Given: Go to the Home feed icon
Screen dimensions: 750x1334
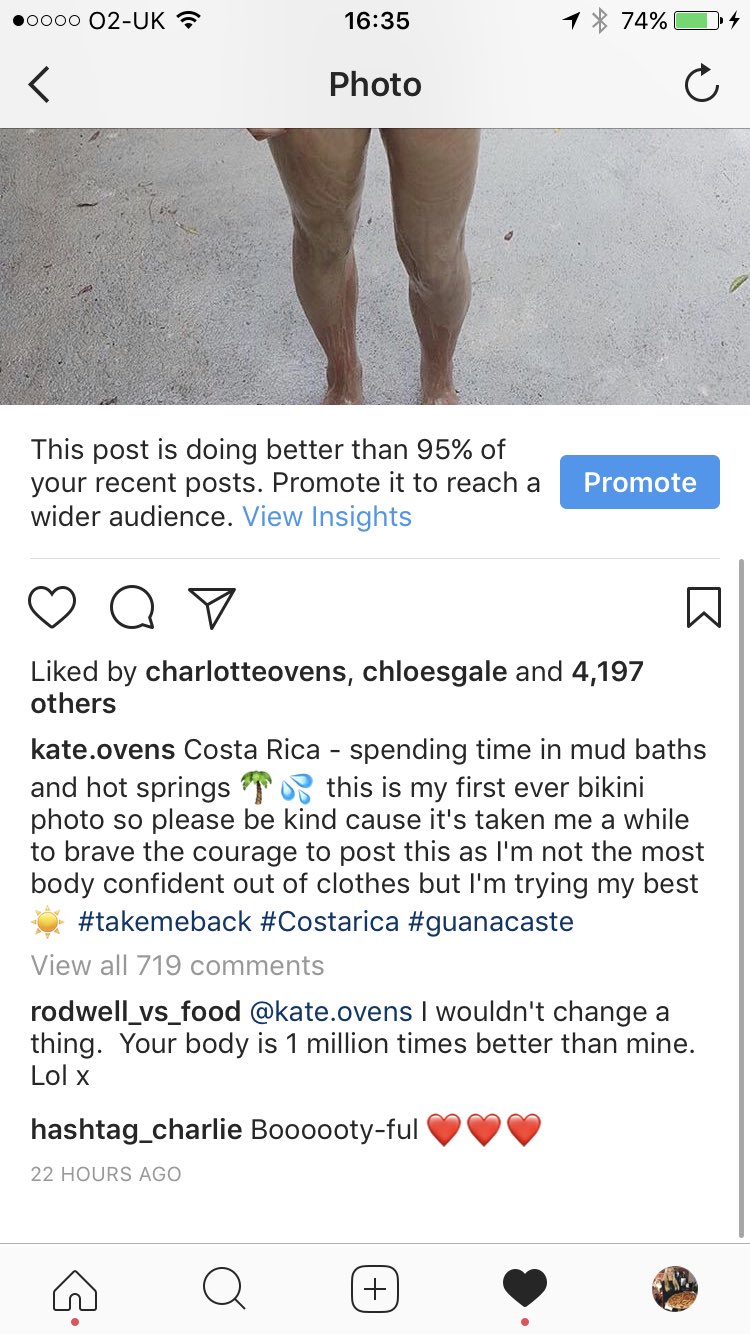Looking at the screenshot, I should (x=74, y=1288).
